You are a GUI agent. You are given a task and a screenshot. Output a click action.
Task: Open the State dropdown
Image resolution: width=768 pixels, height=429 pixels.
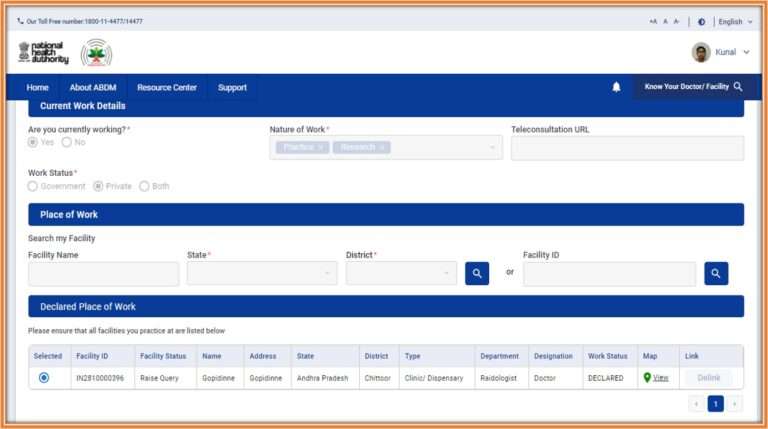[x=262, y=273]
